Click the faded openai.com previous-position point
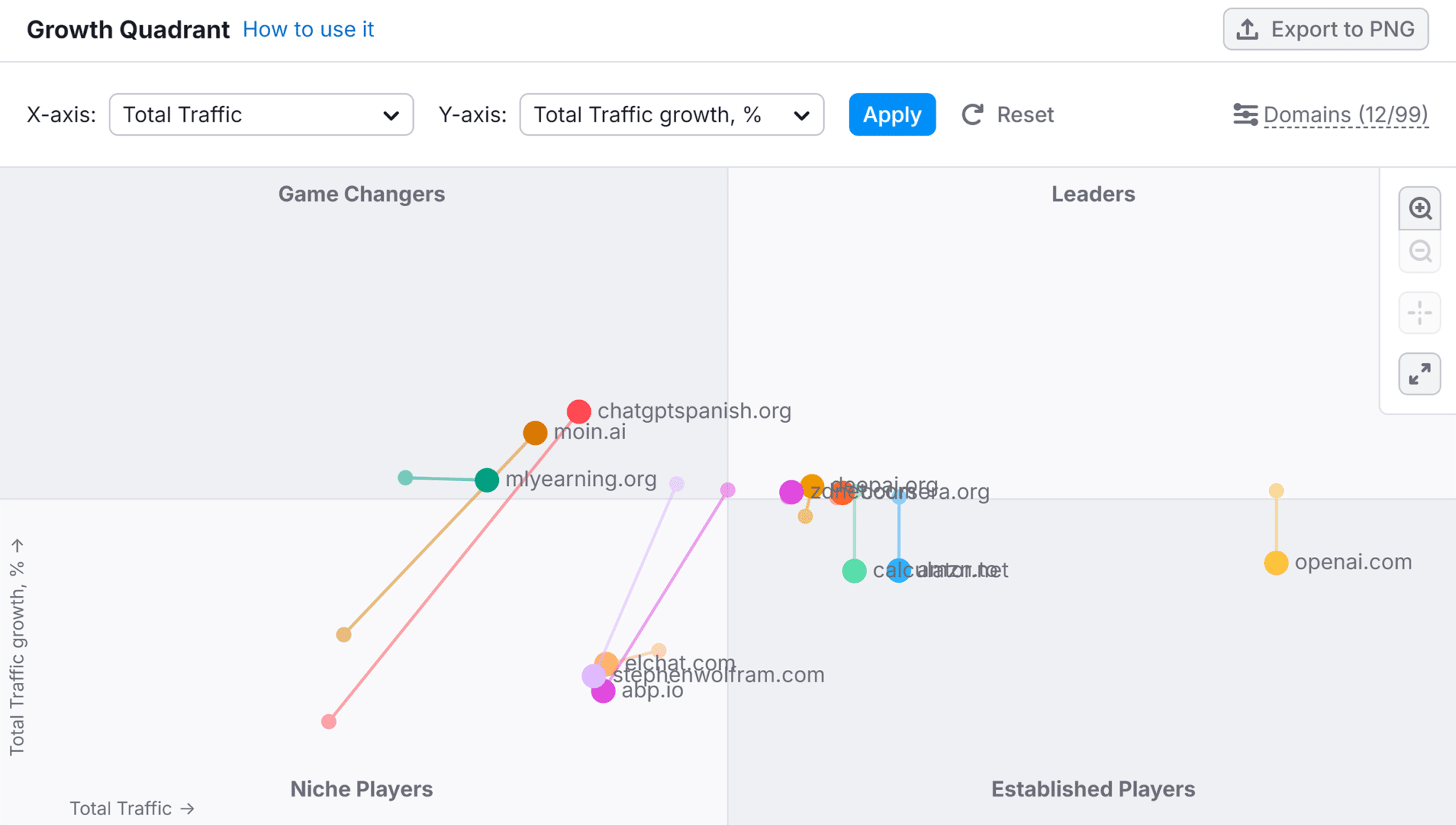1456x825 pixels. (1276, 490)
